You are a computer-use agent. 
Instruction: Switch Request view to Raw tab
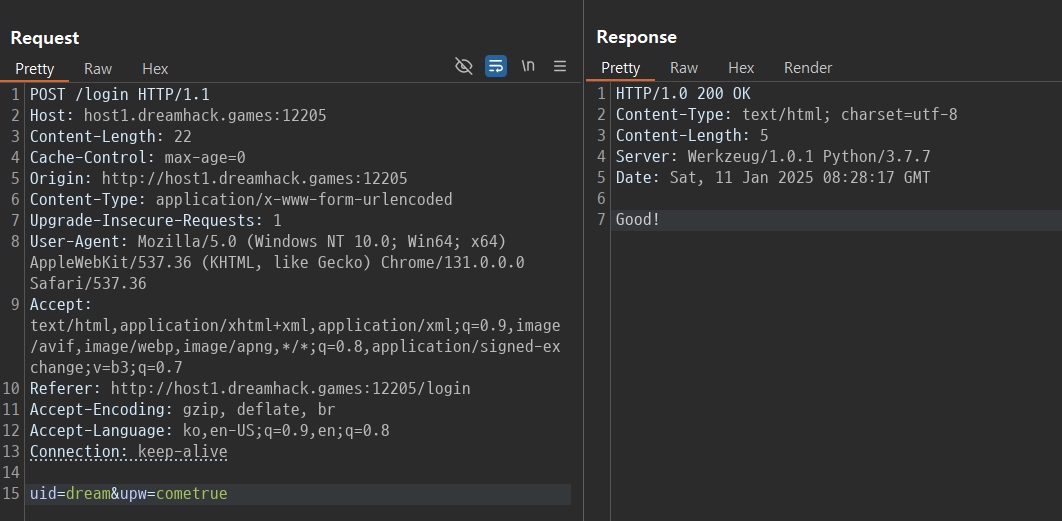[98, 68]
